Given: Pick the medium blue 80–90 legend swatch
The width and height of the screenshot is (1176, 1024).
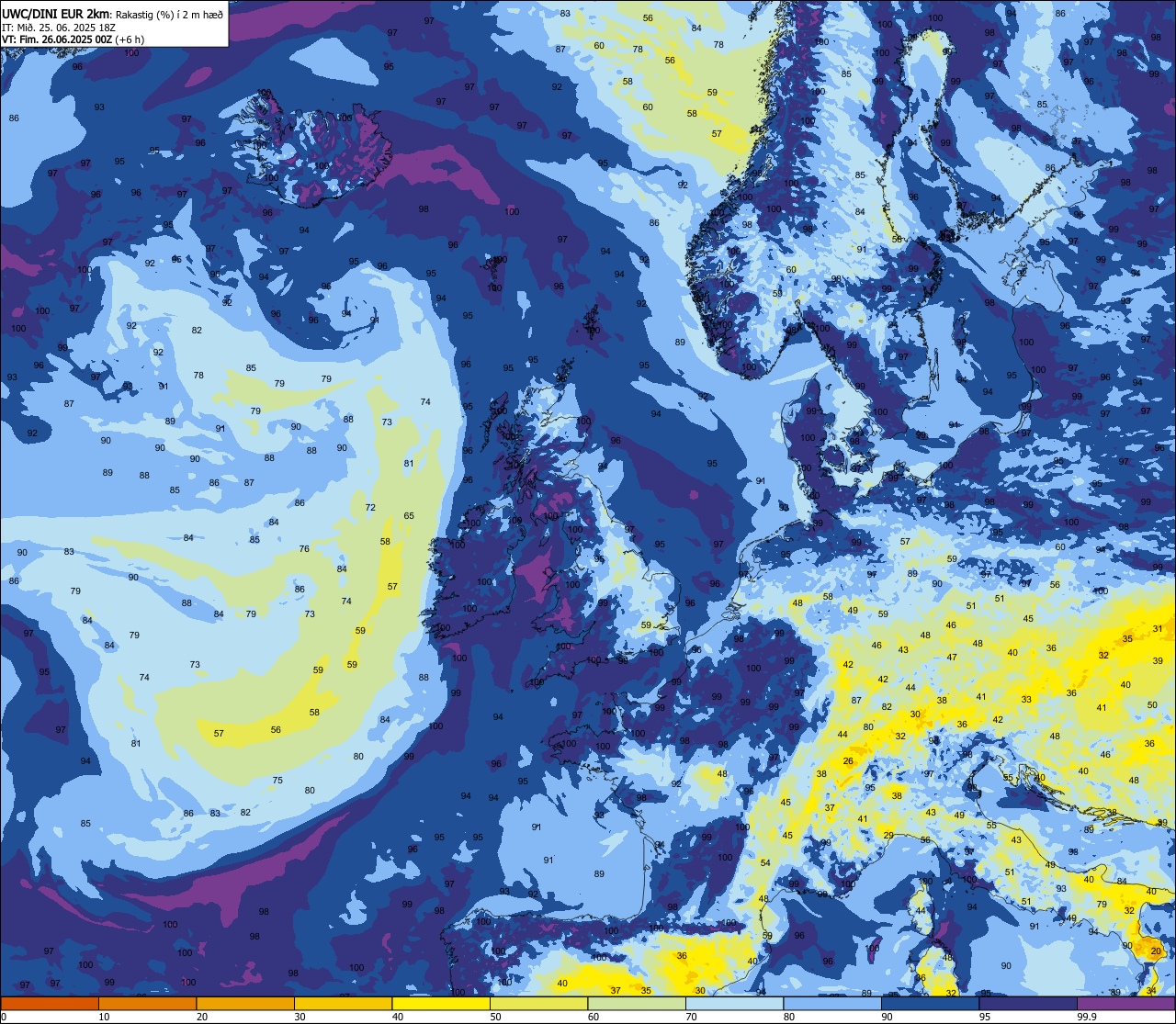Looking at the screenshot, I should click(x=832, y=1003).
